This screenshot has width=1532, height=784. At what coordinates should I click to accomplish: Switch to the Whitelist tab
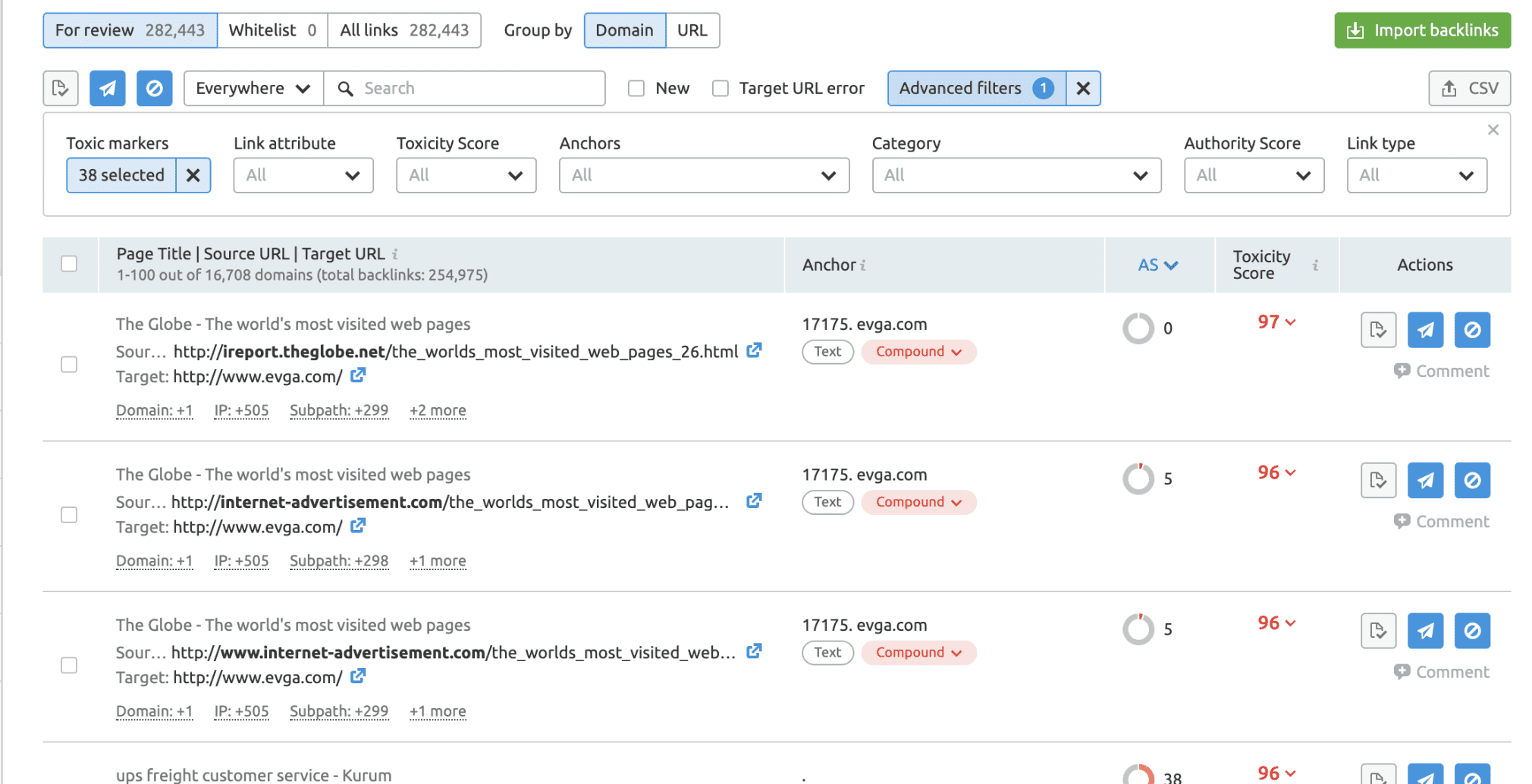point(272,30)
